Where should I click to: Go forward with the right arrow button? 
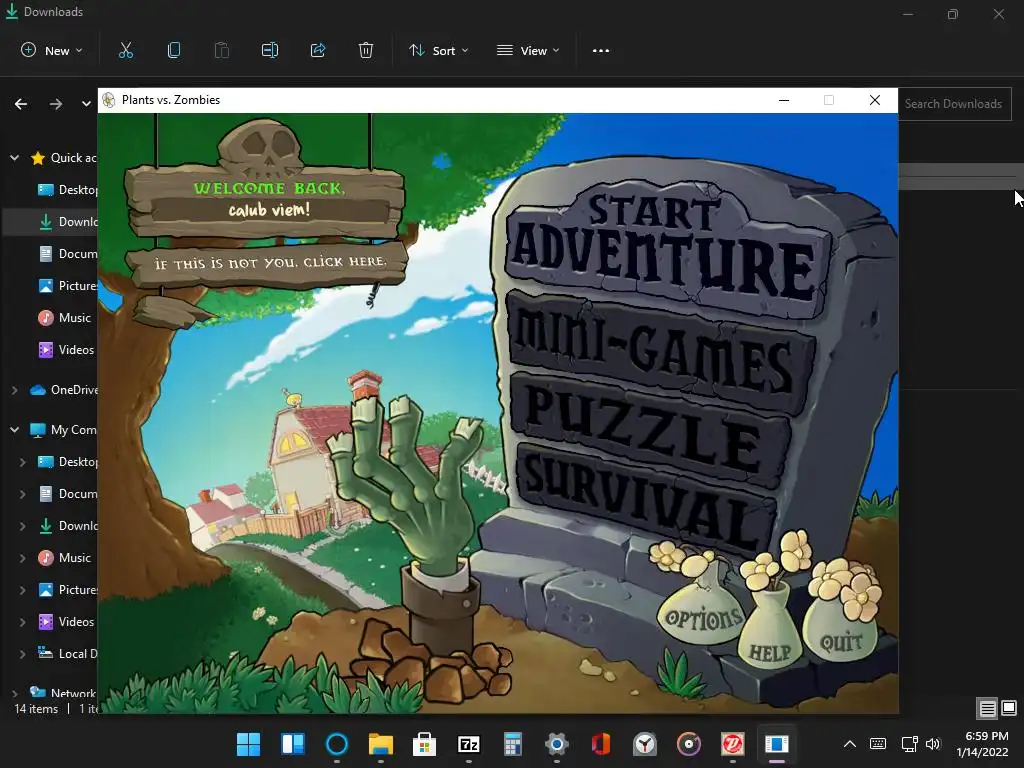coord(56,104)
